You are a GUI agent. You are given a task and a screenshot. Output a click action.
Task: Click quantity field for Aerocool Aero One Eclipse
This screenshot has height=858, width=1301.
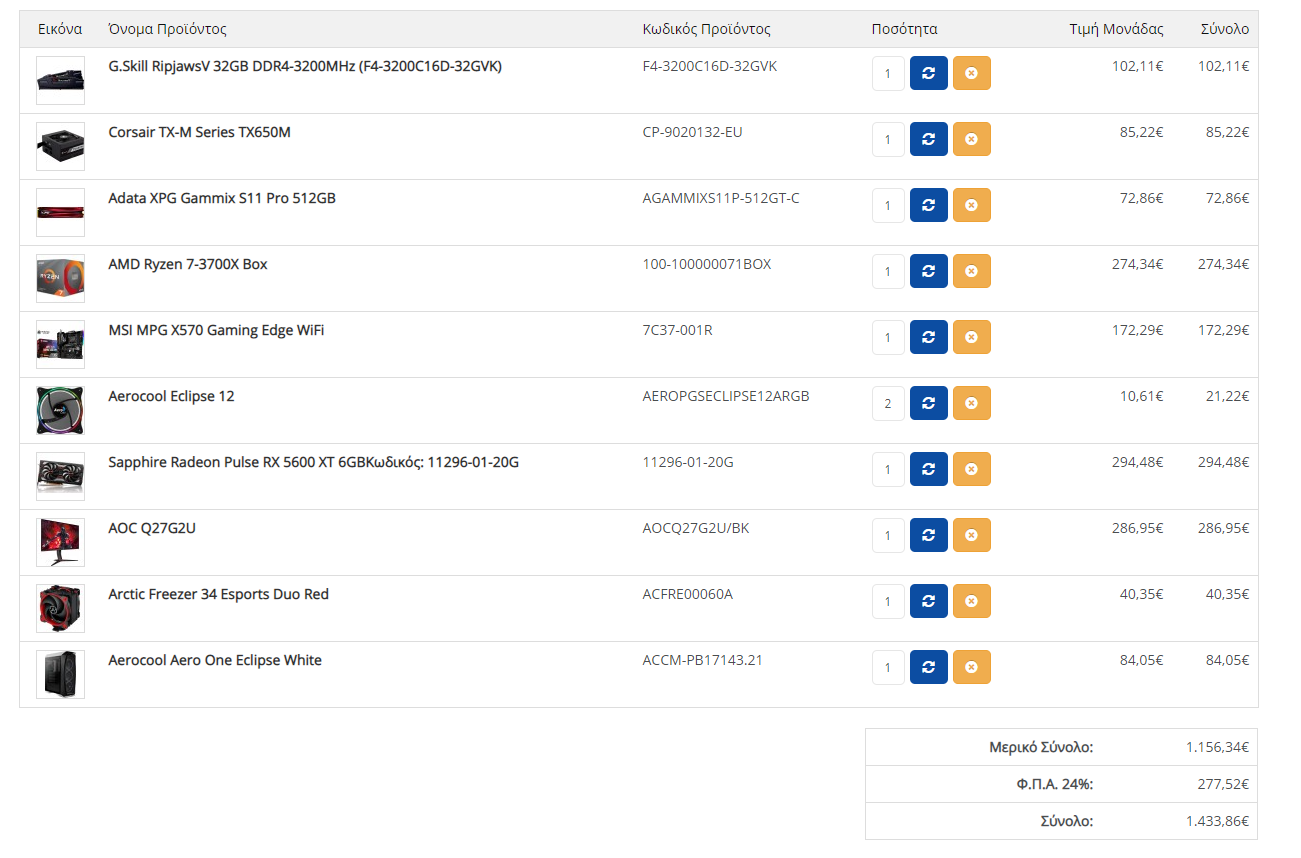point(888,667)
